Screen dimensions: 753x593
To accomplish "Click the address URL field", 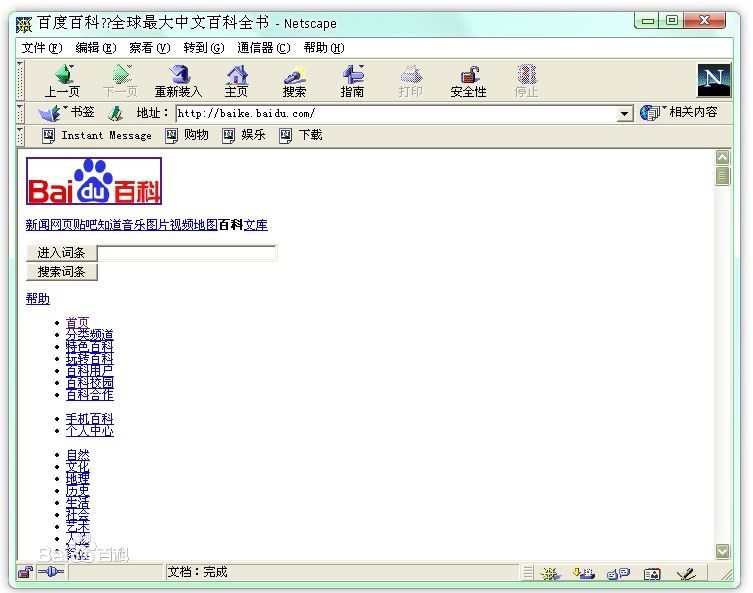I will (x=396, y=114).
